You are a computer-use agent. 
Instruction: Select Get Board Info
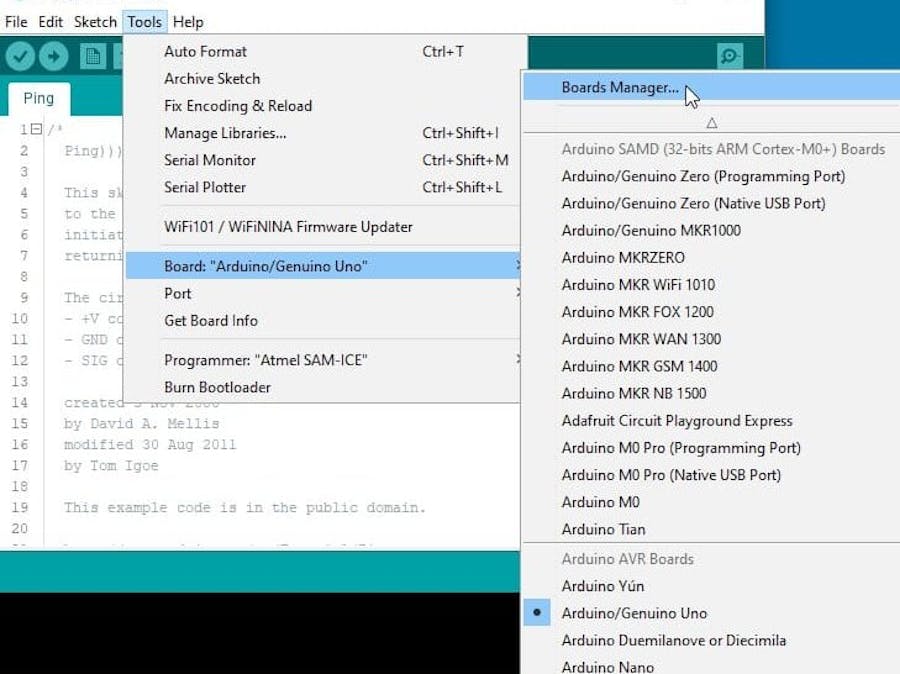[322, 320]
